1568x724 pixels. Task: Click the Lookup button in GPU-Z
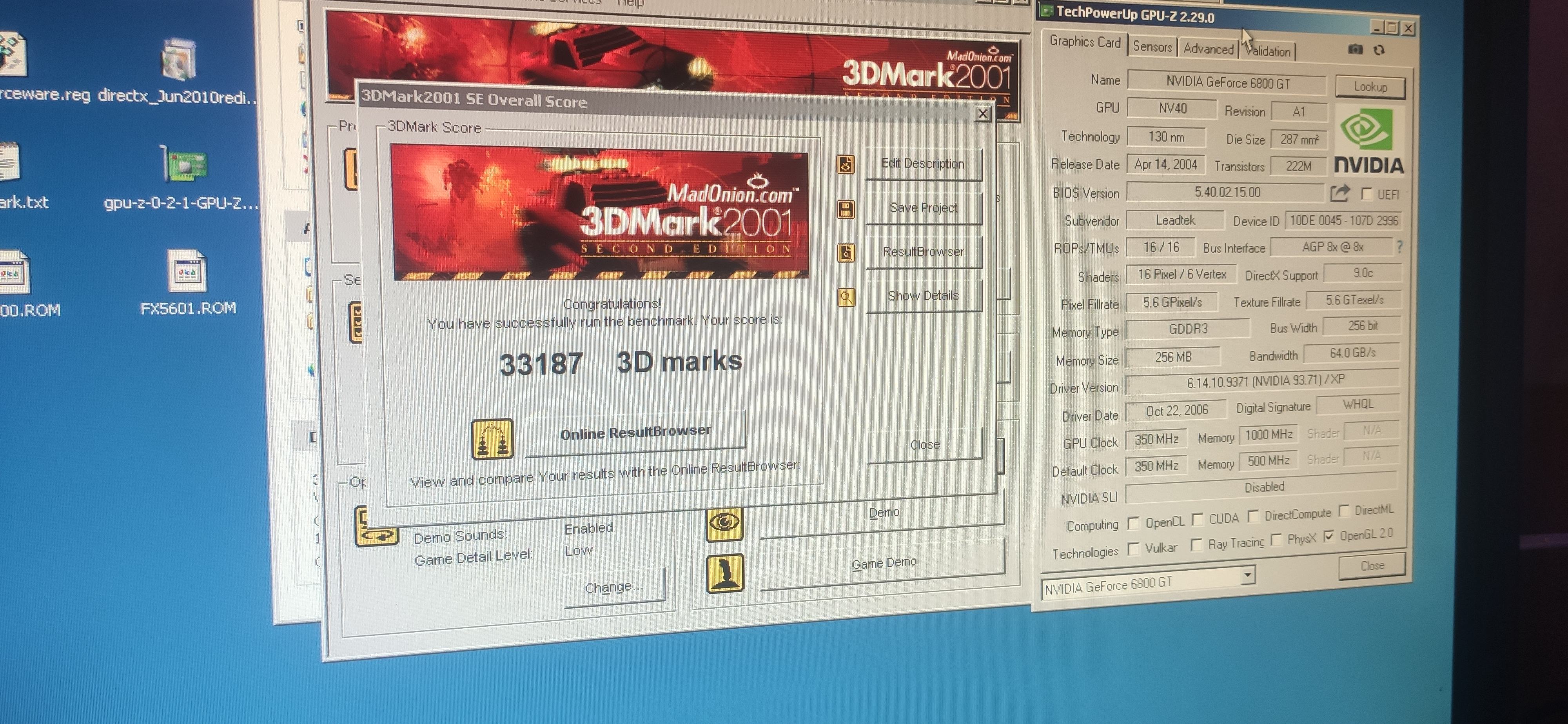1370,87
